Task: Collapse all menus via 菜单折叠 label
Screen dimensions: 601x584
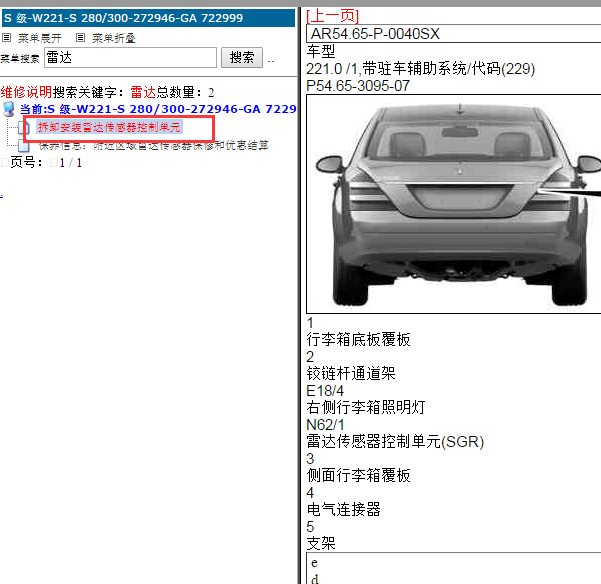Action: coord(114,38)
